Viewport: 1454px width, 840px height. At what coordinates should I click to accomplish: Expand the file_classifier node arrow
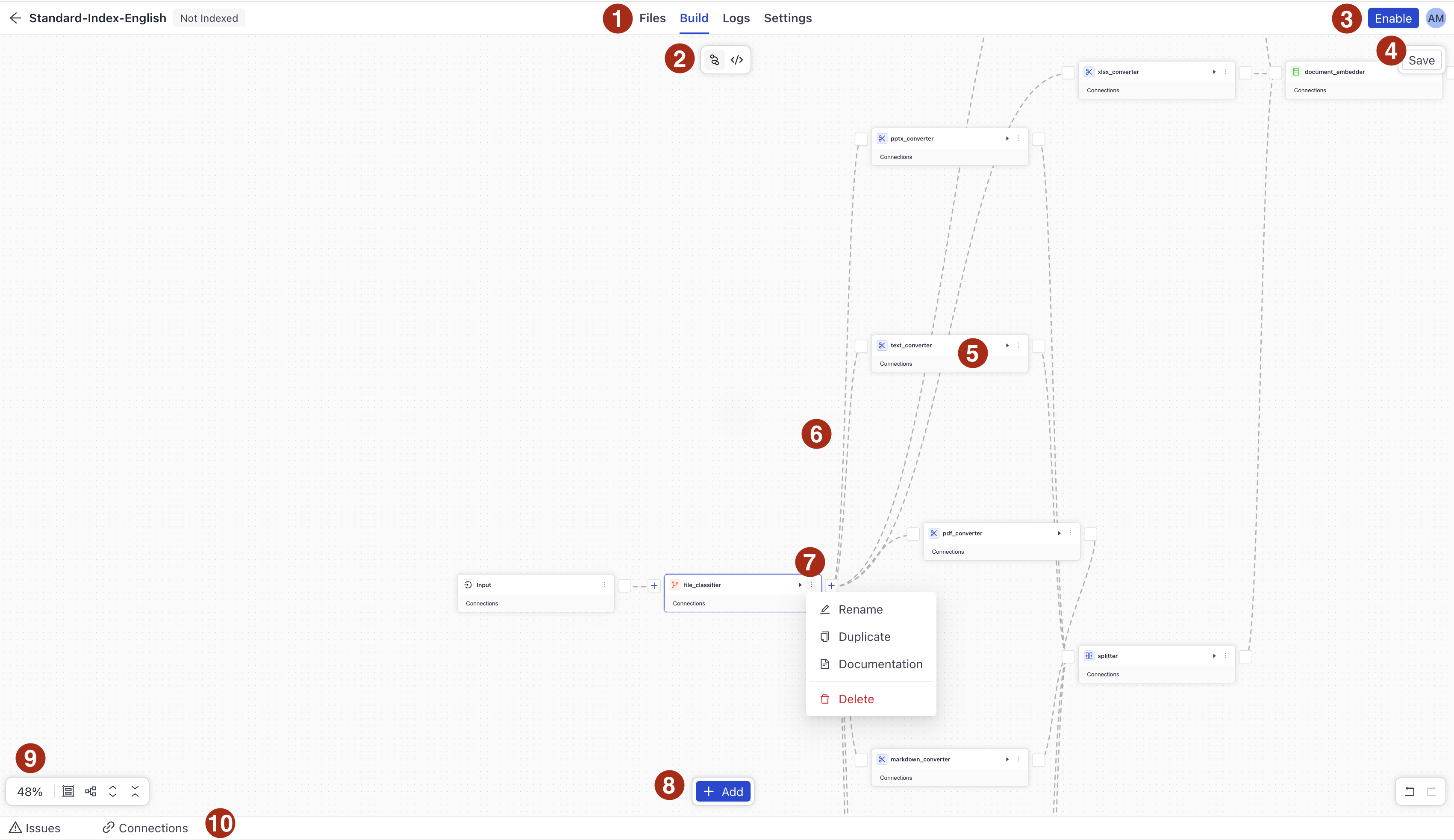(x=800, y=585)
